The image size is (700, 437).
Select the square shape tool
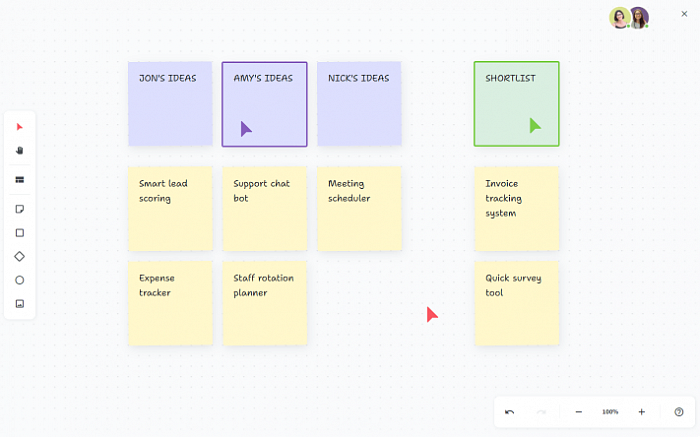tap(19, 233)
